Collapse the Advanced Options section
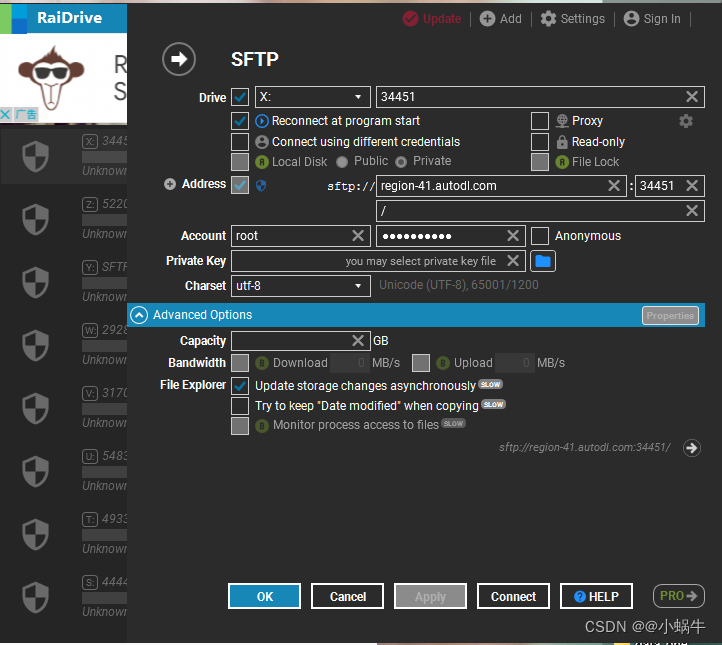Screen dimensions: 722x645 [139, 315]
